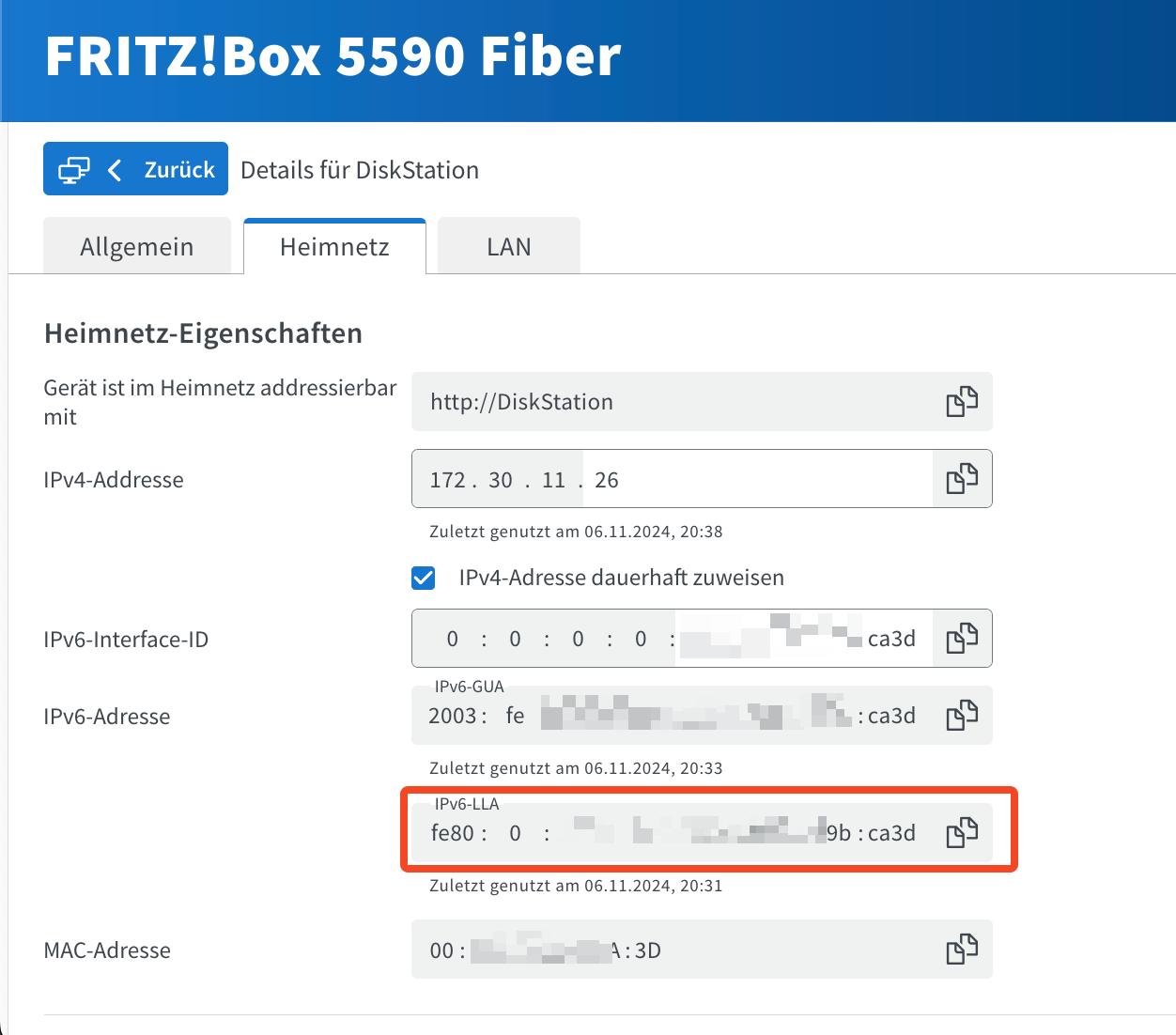The width and height of the screenshot is (1176, 1035).
Task: Enable IPv4-Adresse dauerhaft zuweisen
Action: point(423,578)
